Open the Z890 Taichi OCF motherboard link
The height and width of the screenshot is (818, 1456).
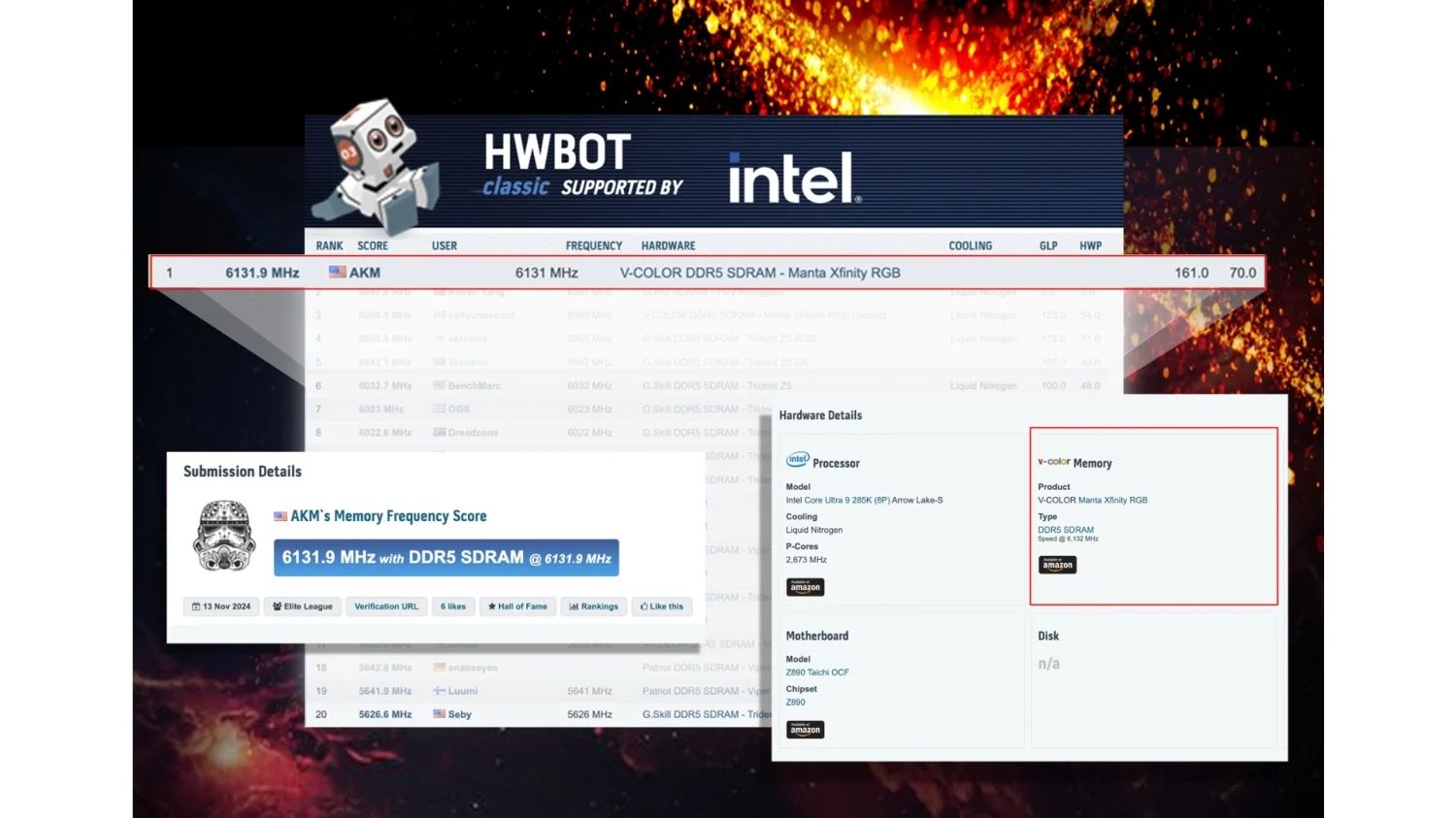(x=817, y=672)
